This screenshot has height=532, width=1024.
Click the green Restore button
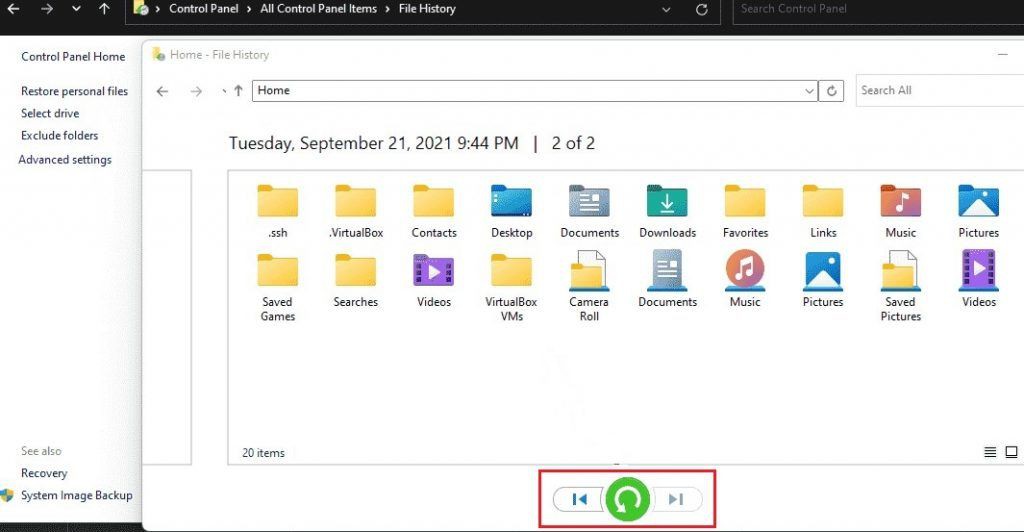tap(627, 498)
